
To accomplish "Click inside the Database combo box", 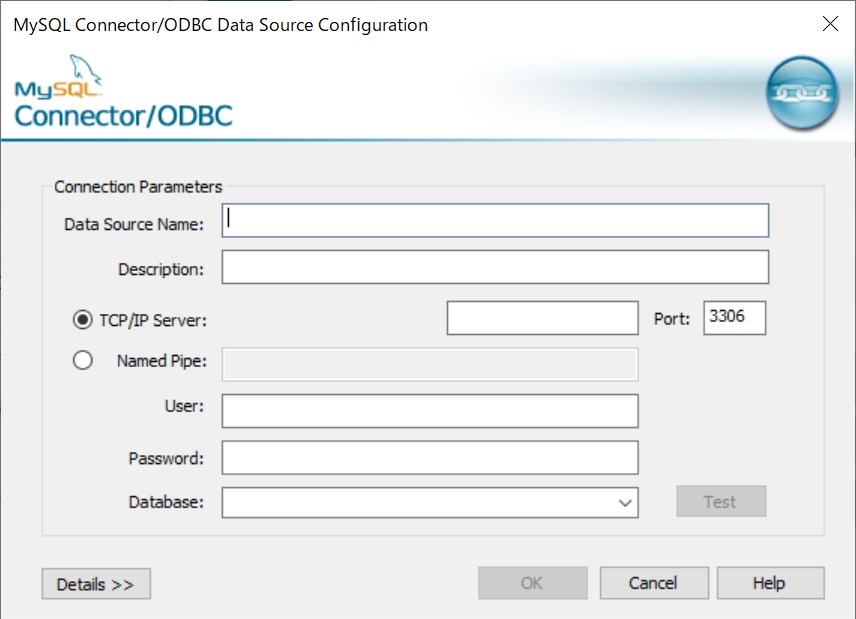I will (415, 502).
